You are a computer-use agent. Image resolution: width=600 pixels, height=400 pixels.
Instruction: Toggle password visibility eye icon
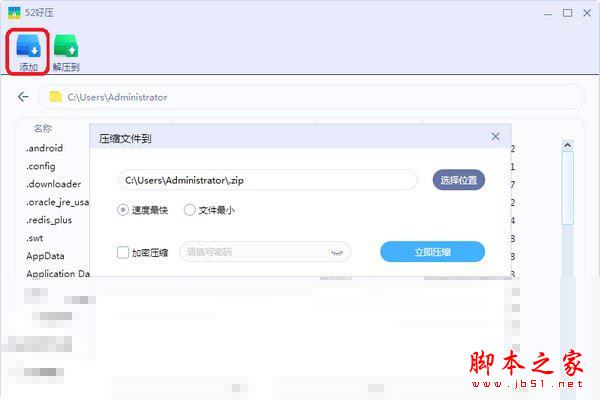pyautogui.click(x=337, y=252)
